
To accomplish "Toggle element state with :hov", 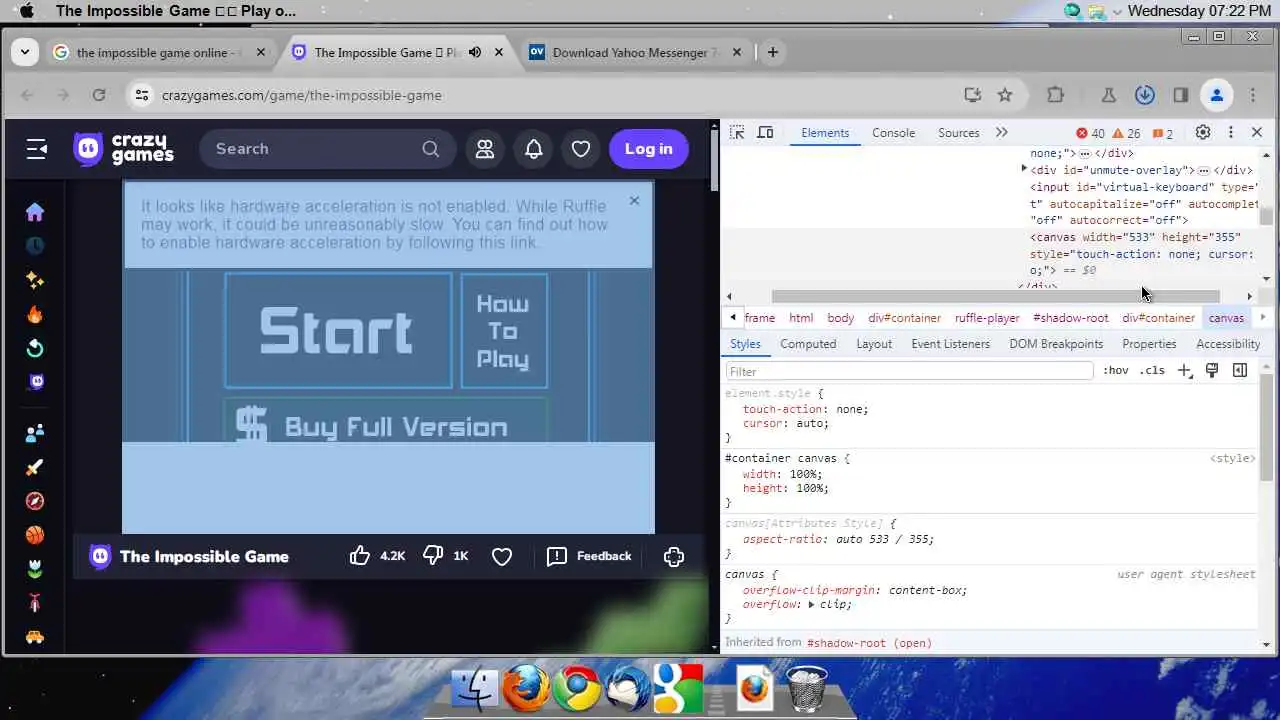I will coord(1116,370).
